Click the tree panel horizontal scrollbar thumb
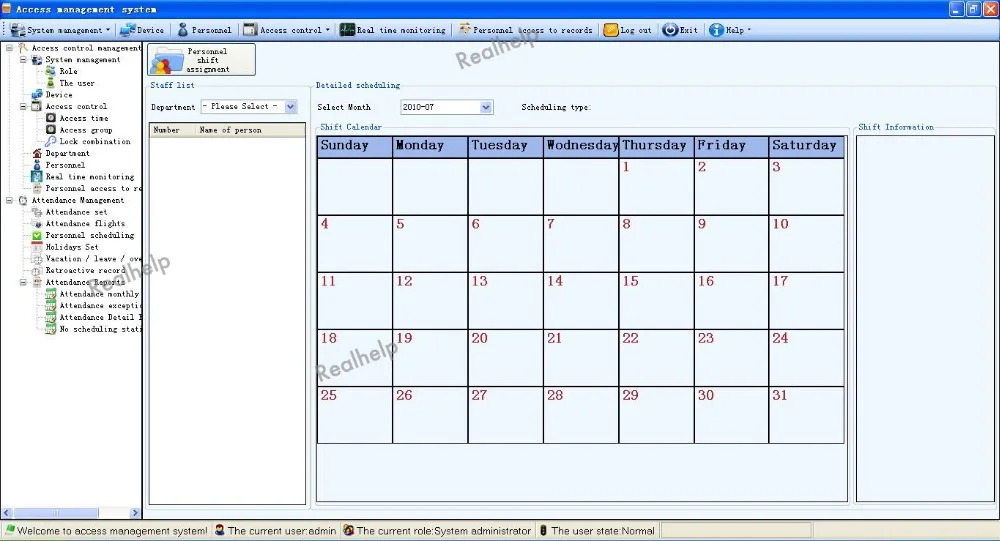 [55, 512]
